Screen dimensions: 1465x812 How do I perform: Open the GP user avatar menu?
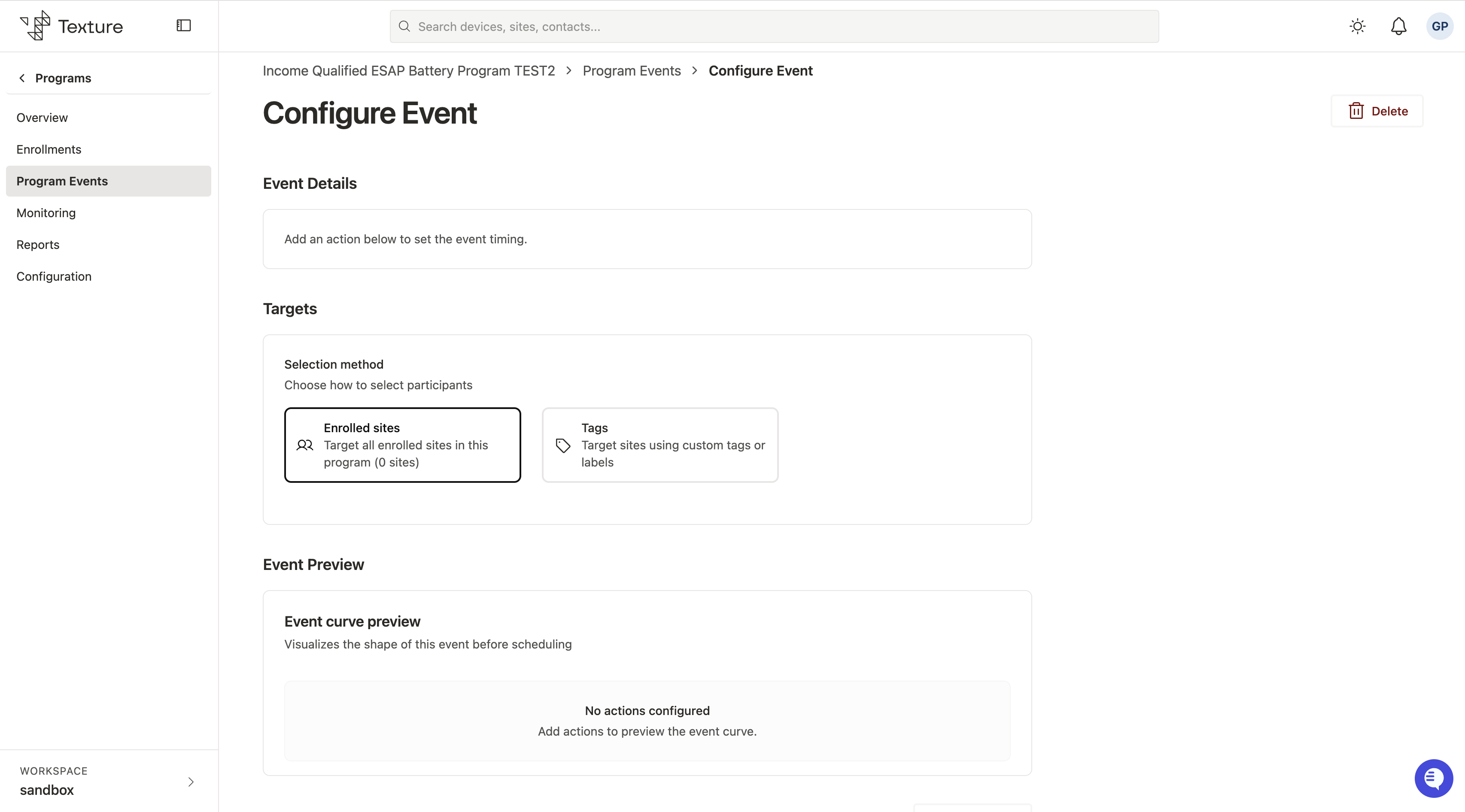point(1439,26)
